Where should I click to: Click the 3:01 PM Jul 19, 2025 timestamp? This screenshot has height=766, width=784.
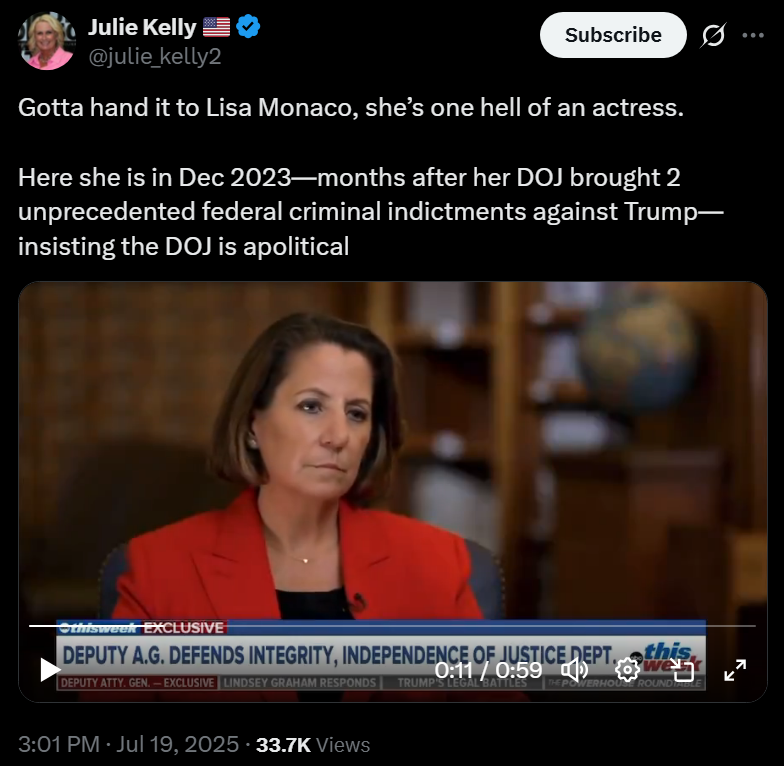pyautogui.click(x=128, y=744)
